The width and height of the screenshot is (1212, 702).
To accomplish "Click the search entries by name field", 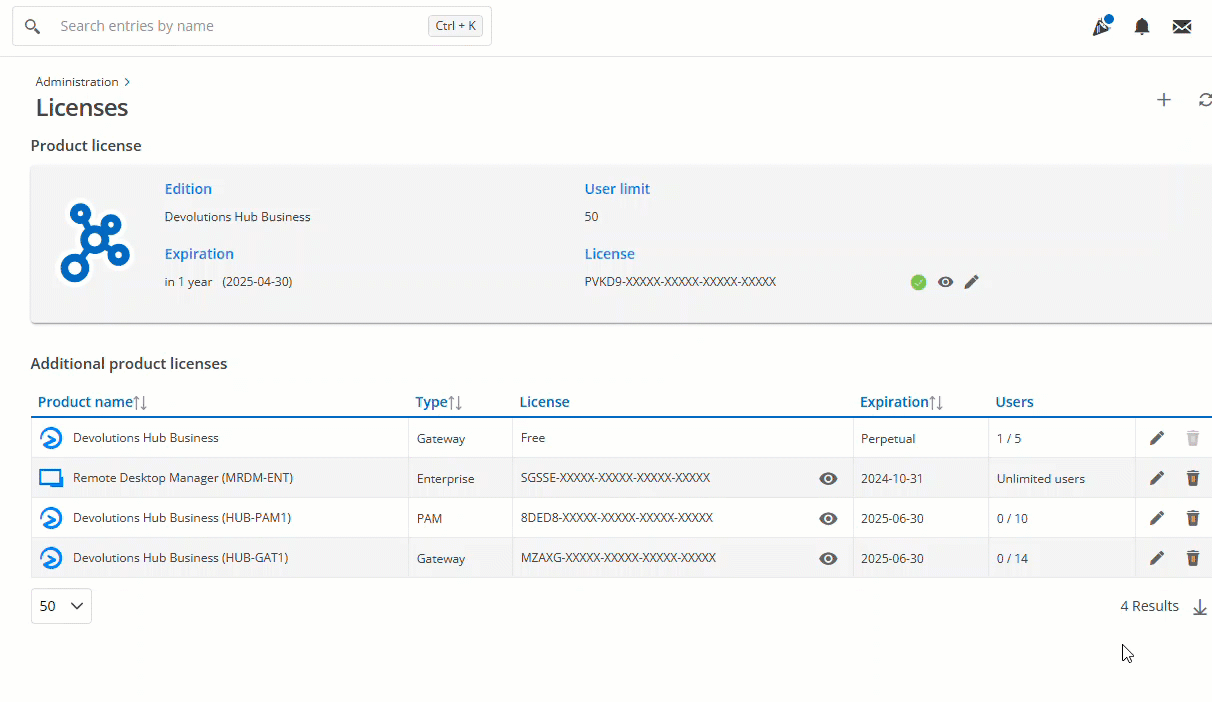I will (x=240, y=26).
